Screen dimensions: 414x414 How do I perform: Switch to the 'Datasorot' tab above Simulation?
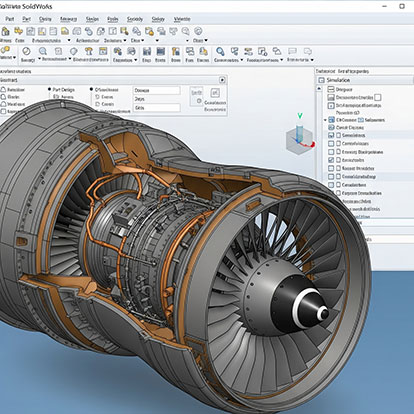point(325,71)
